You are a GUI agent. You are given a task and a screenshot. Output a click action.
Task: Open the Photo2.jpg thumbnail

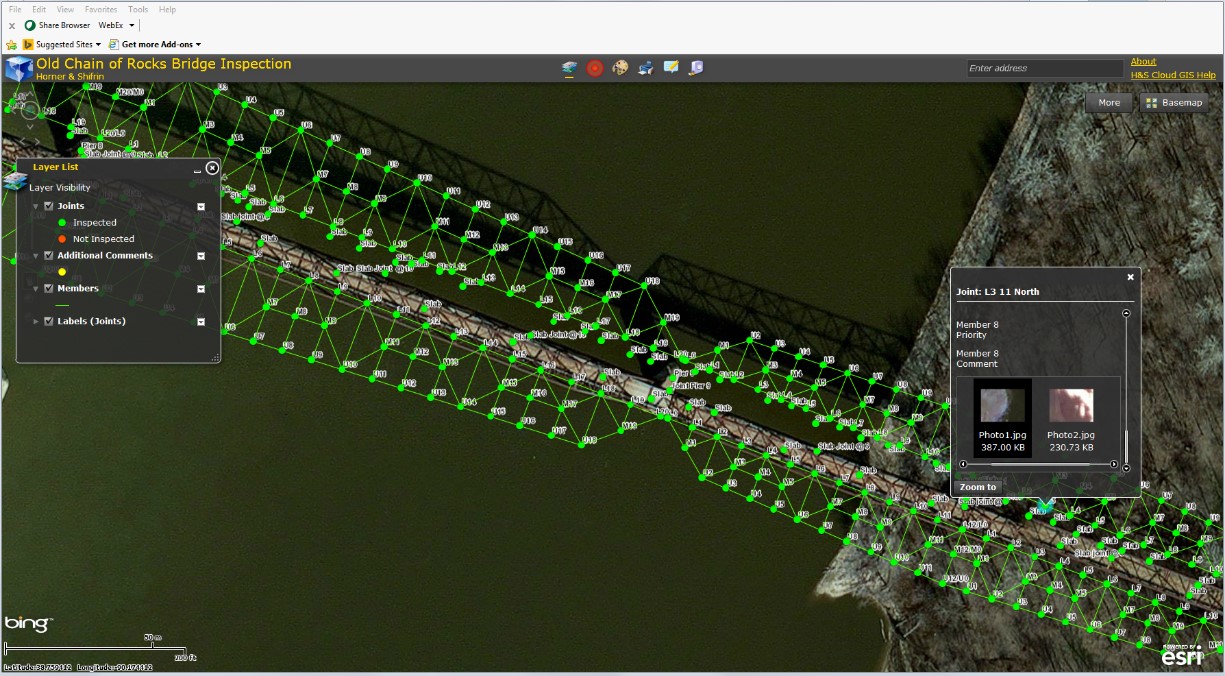tap(1071, 406)
